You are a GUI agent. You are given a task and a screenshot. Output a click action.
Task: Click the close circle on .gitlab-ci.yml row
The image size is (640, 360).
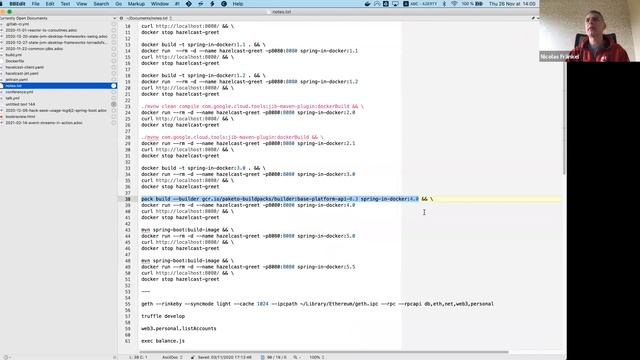click(x=113, y=24)
